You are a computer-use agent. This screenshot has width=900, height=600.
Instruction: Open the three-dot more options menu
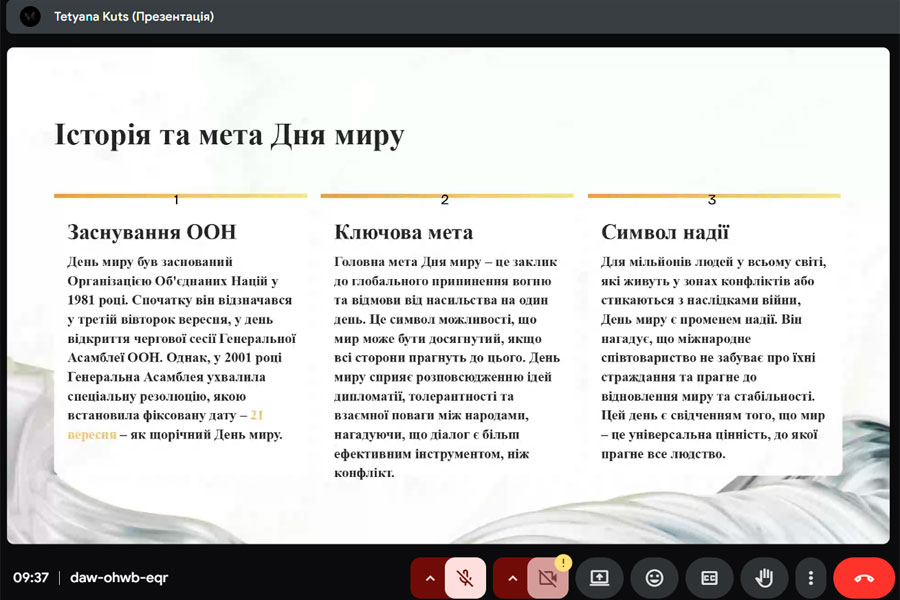811,578
